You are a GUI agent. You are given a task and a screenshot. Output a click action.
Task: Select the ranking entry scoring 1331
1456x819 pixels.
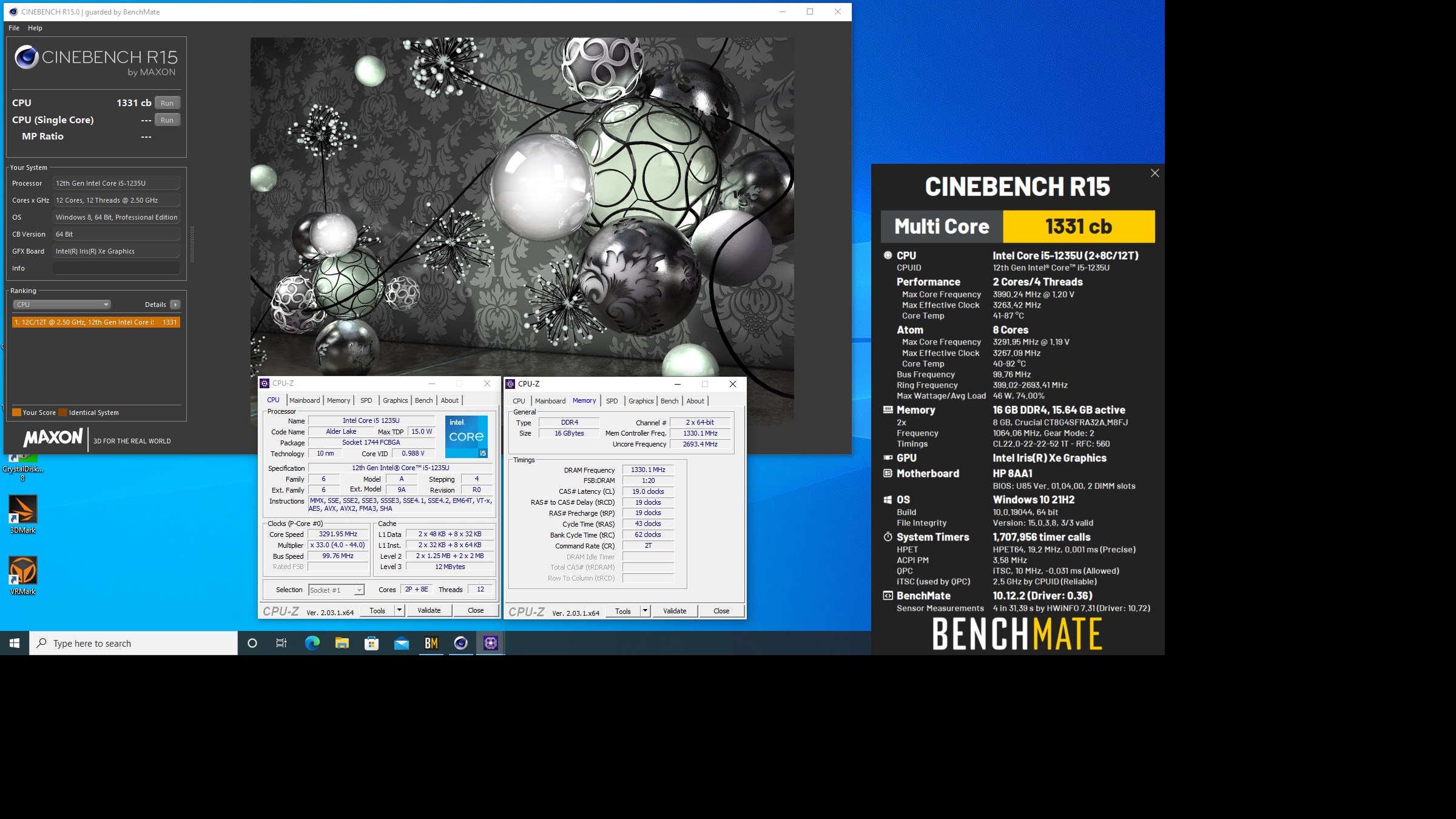(96, 322)
